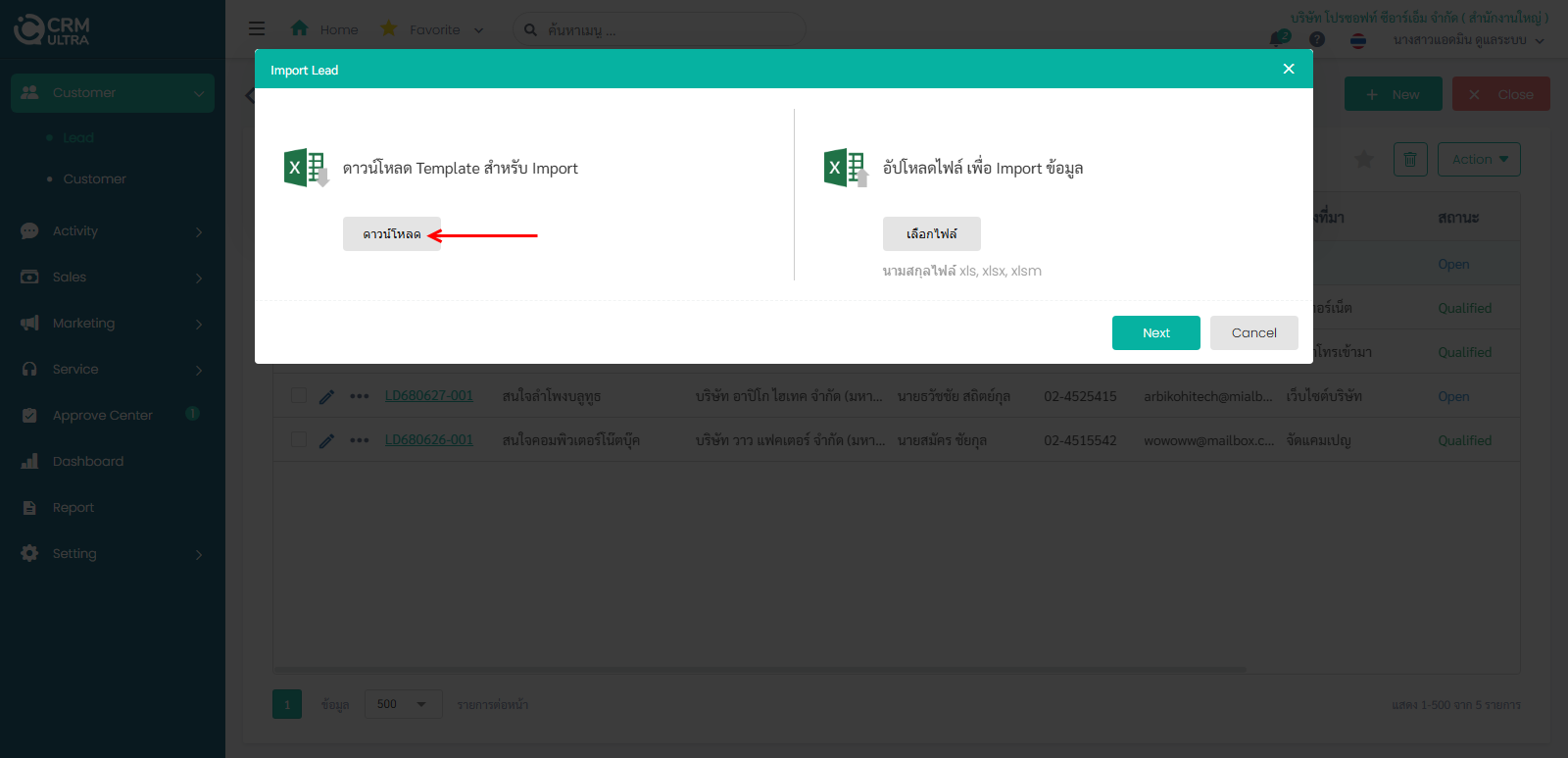1568x758 pixels.
Task: Open three-dots menu for LD680626-001 row
Action: [360, 440]
